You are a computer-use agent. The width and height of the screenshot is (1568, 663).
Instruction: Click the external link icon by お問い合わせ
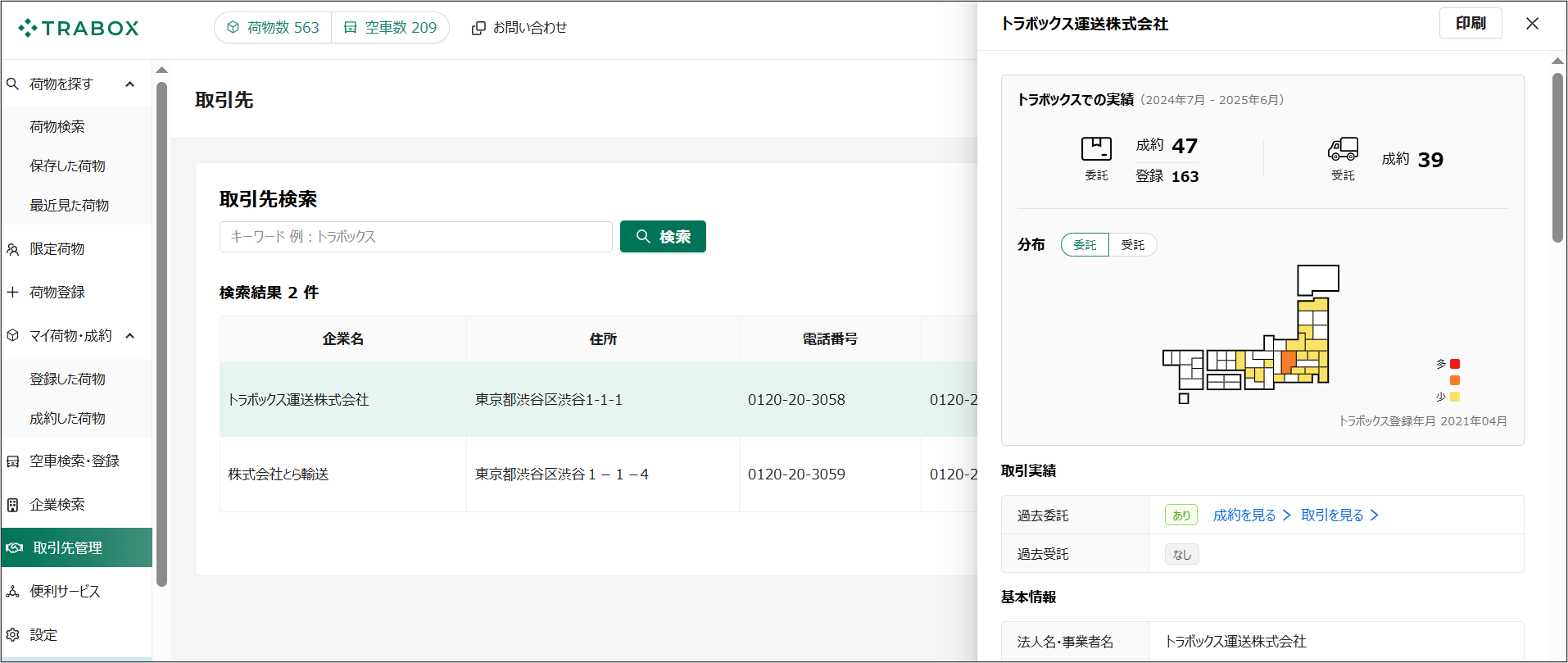coord(478,28)
